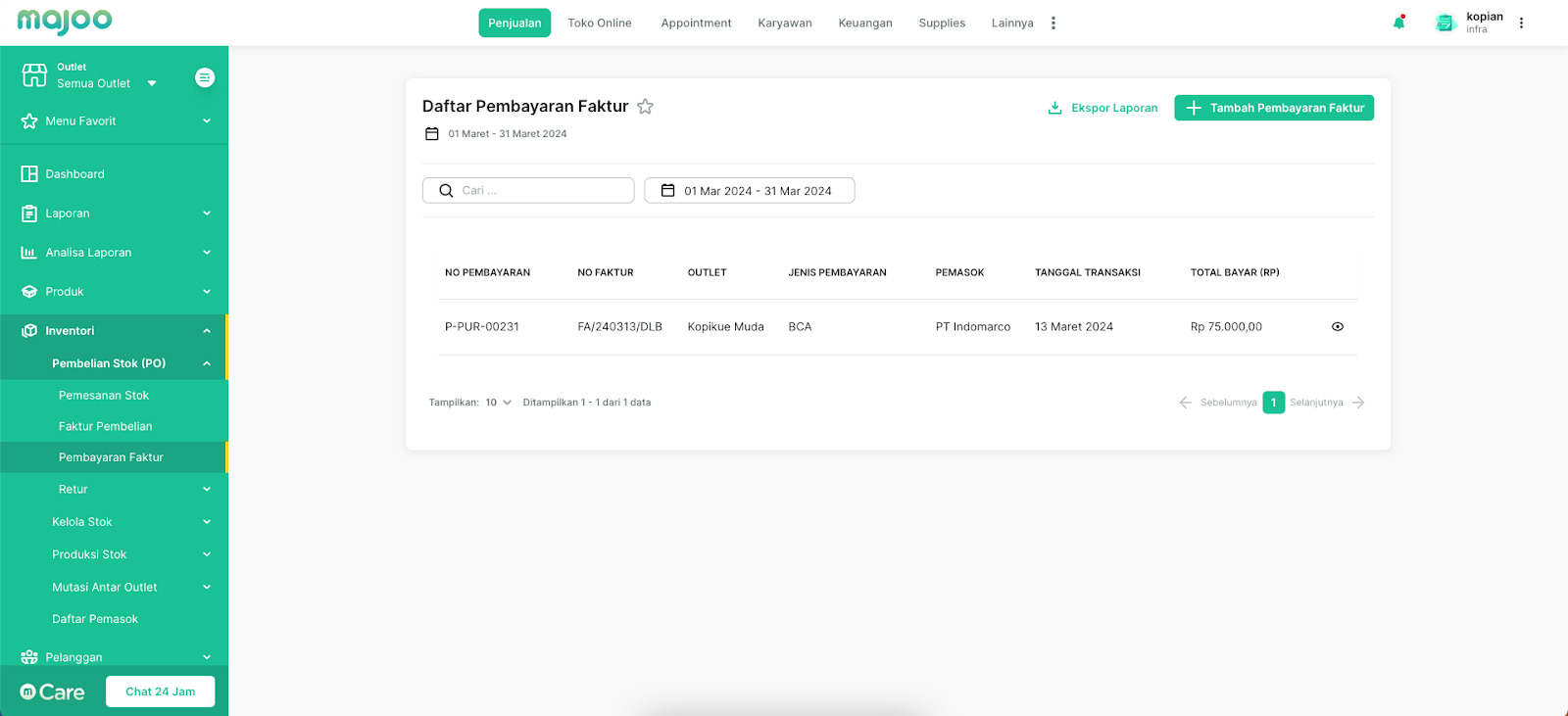Expand the Mutasi Antar Outlet chevron
Viewport: 1568px width, 716px height.
207,588
